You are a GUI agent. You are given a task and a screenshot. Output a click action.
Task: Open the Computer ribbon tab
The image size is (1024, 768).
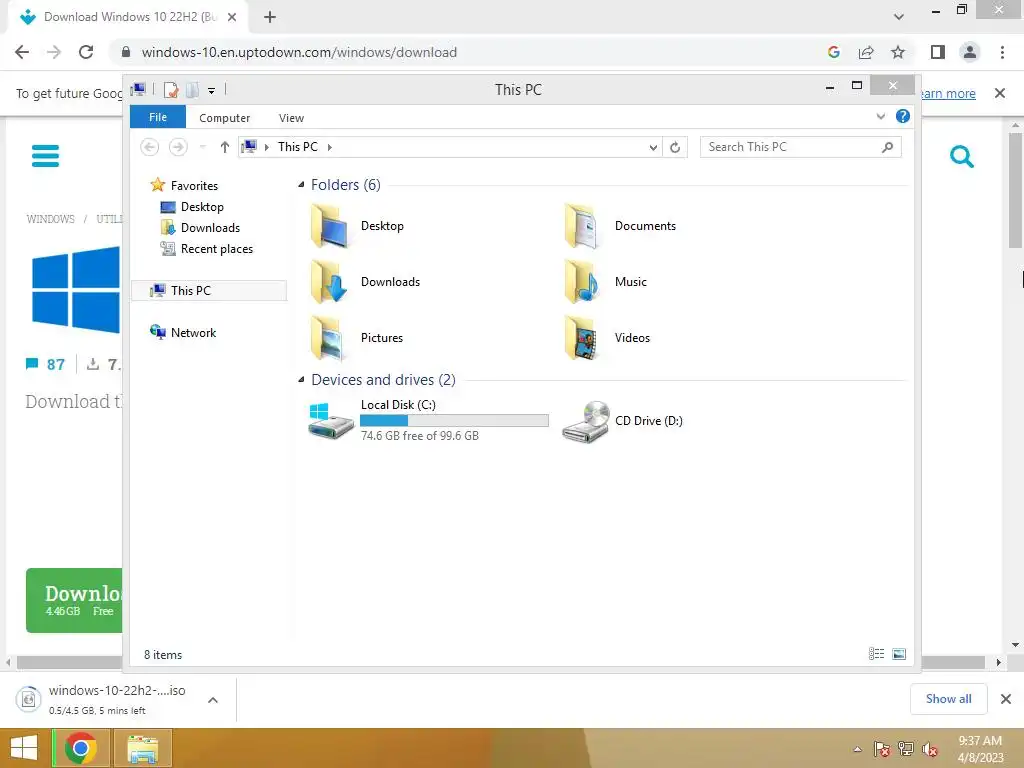[x=224, y=118]
